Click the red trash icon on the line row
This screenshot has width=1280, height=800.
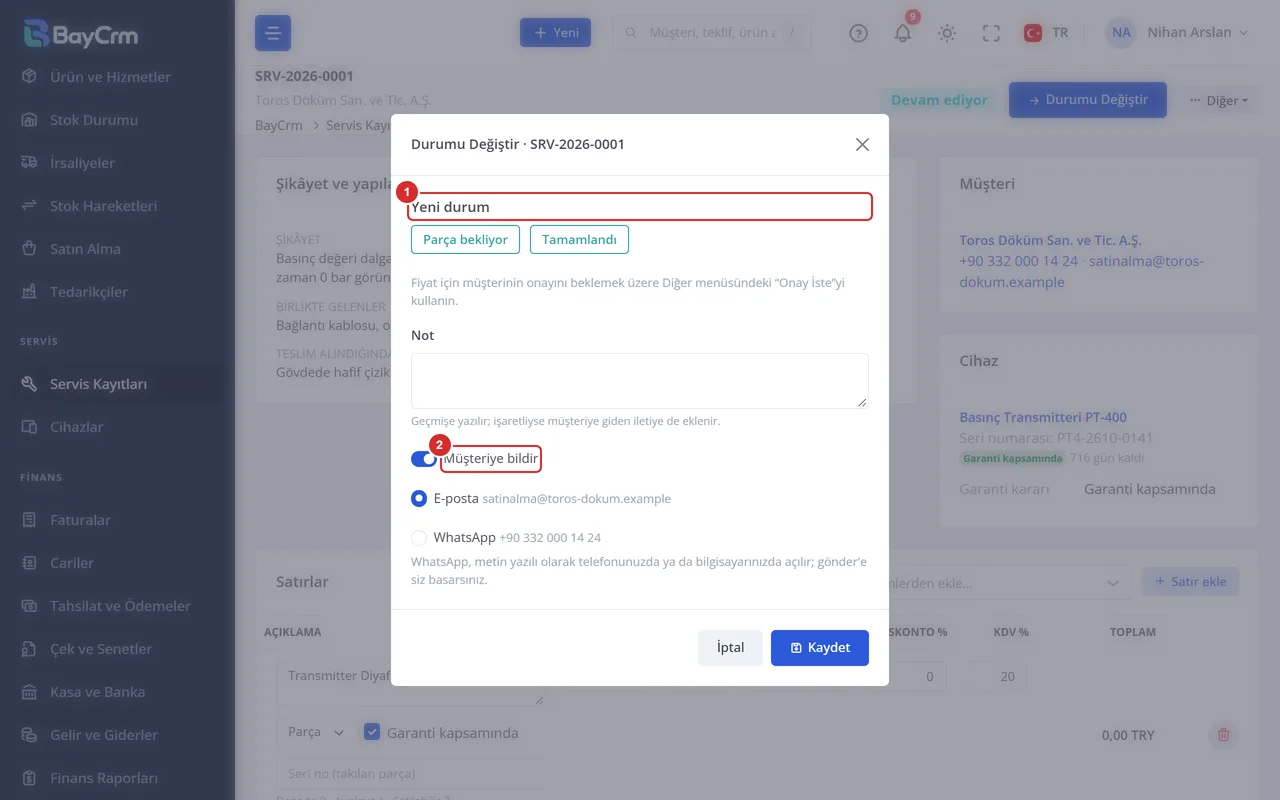click(1223, 735)
